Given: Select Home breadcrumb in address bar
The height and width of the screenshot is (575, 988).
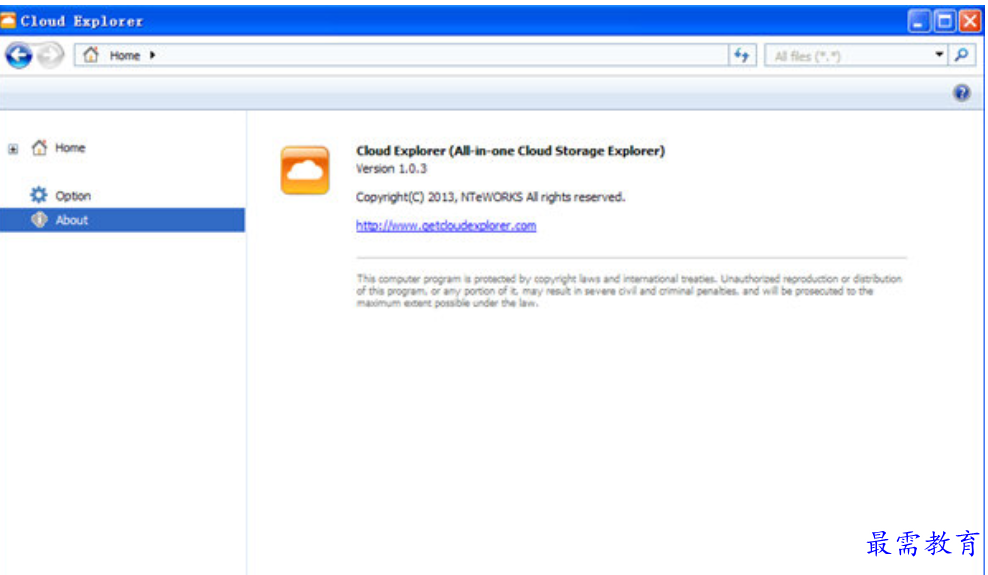Looking at the screenshot, I should 125,55.
